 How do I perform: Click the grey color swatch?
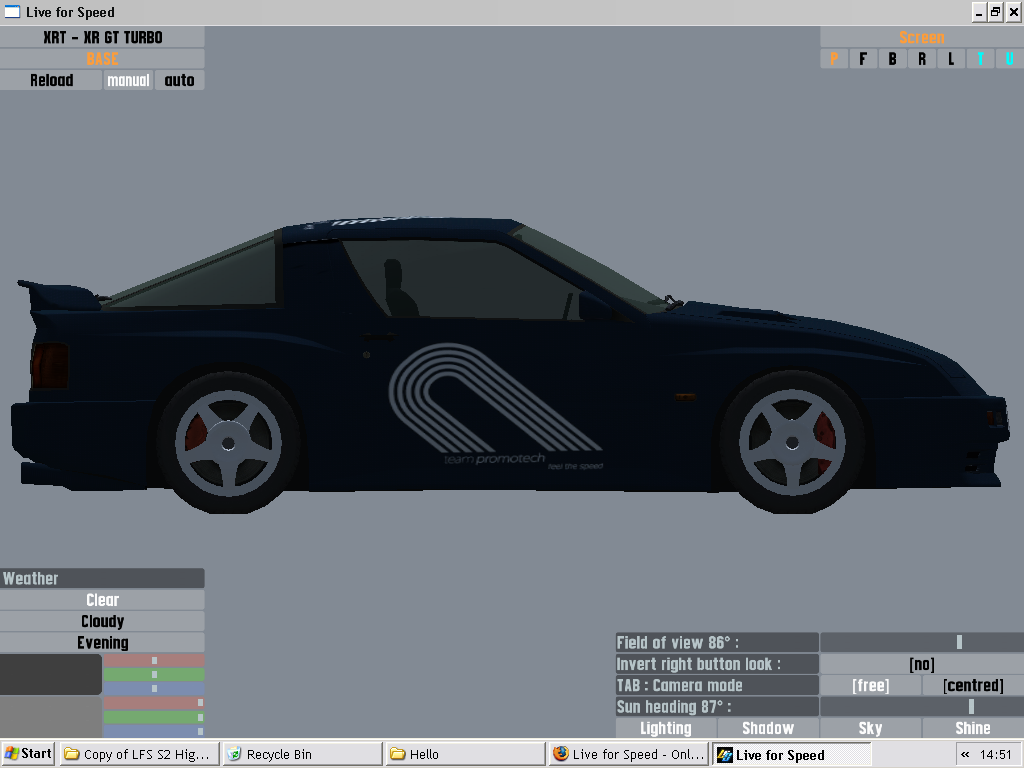coord(51,717)
